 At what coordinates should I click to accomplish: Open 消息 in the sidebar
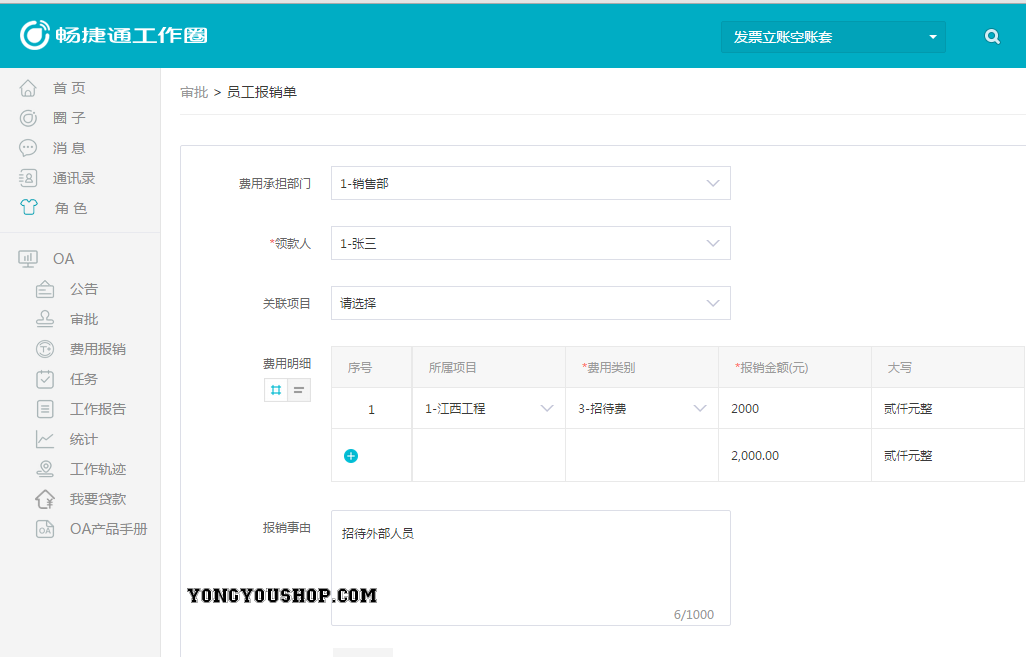69,148
